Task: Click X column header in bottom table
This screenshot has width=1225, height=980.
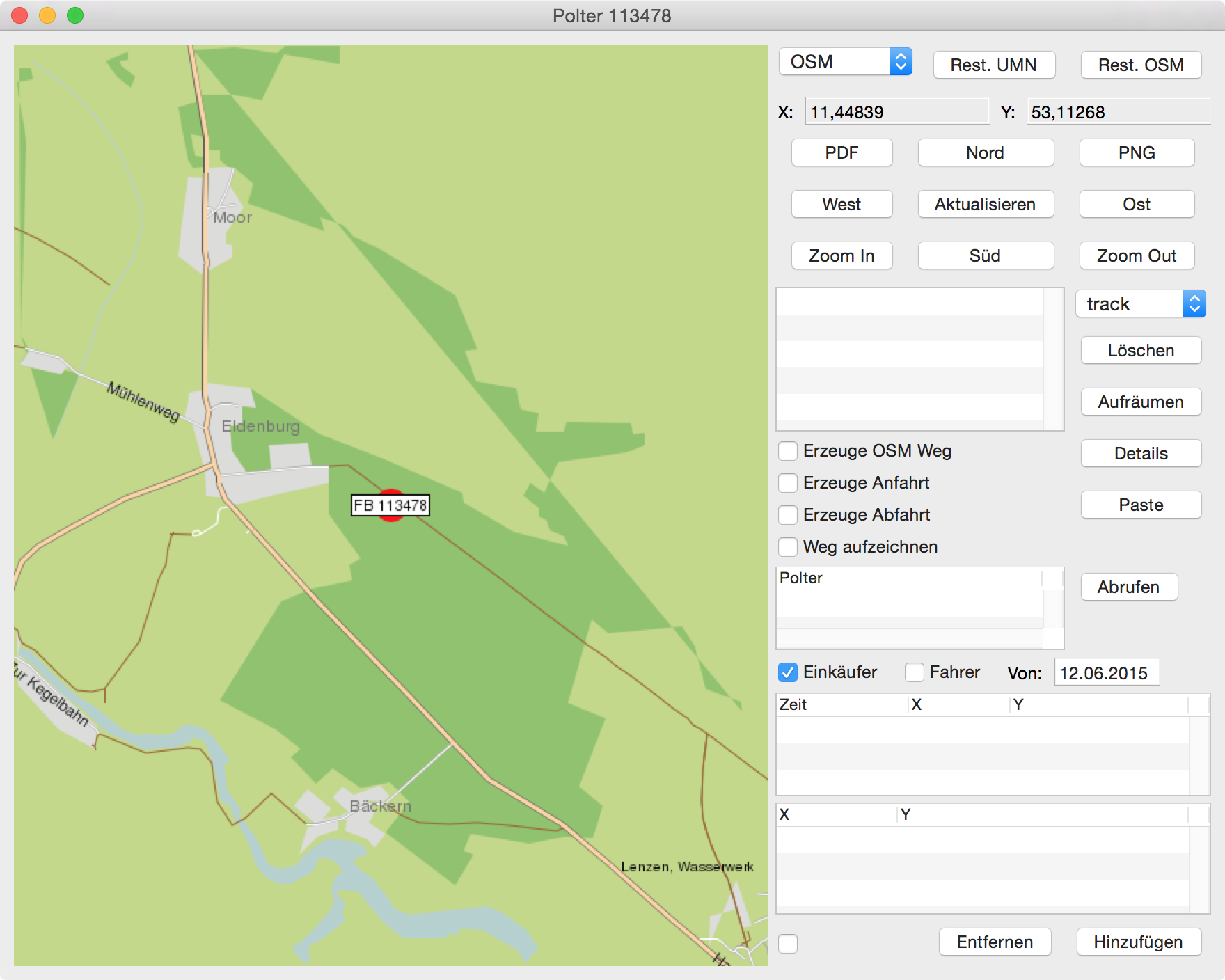Action: [x=837, y=815]
